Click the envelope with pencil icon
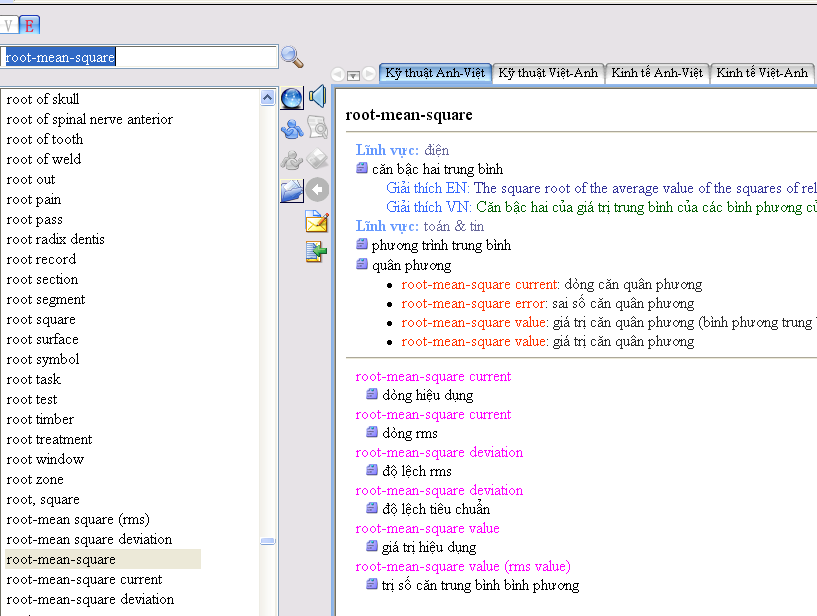 (x=317, y=221)
